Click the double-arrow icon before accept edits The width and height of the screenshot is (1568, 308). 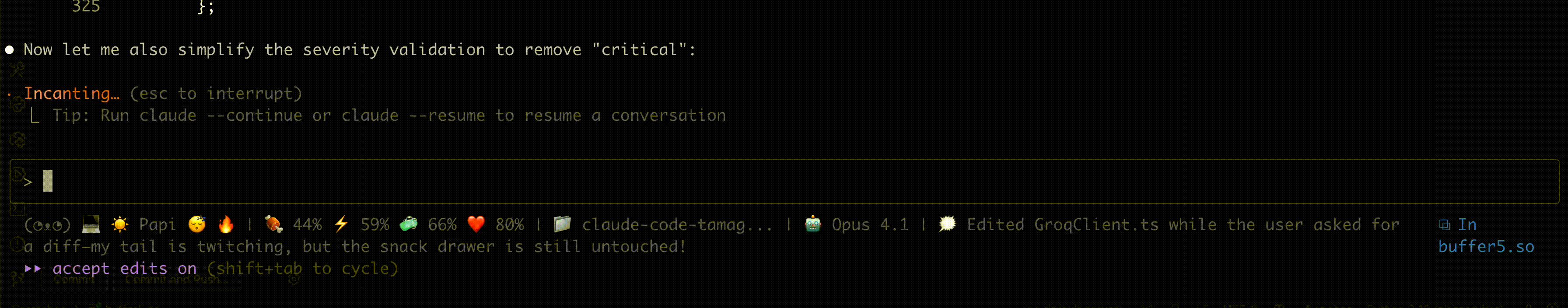tap(33, 269)
